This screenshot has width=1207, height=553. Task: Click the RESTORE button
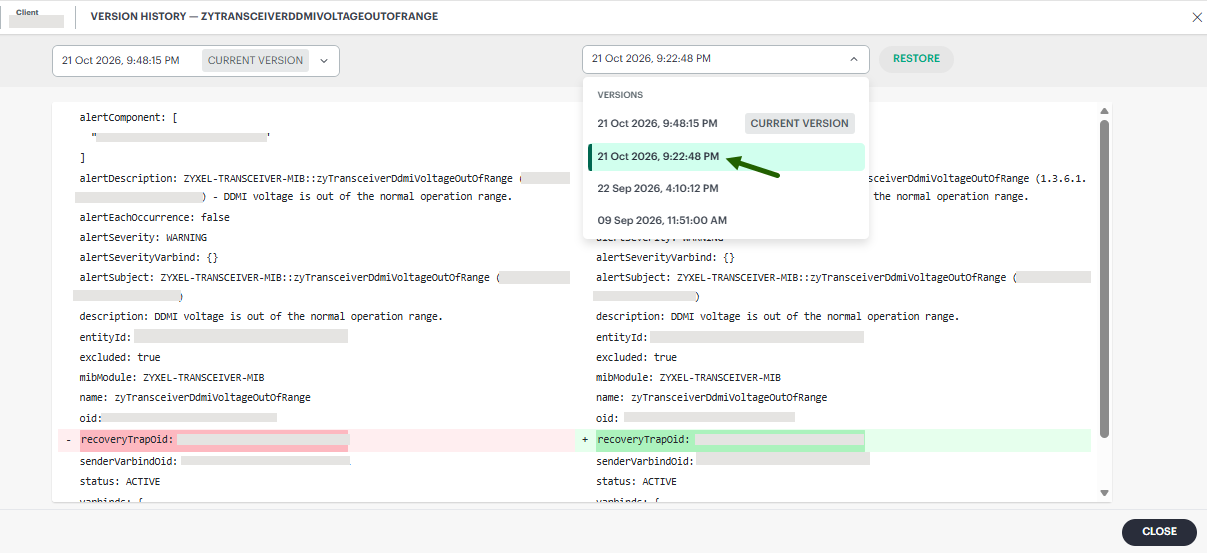[916, 59]
